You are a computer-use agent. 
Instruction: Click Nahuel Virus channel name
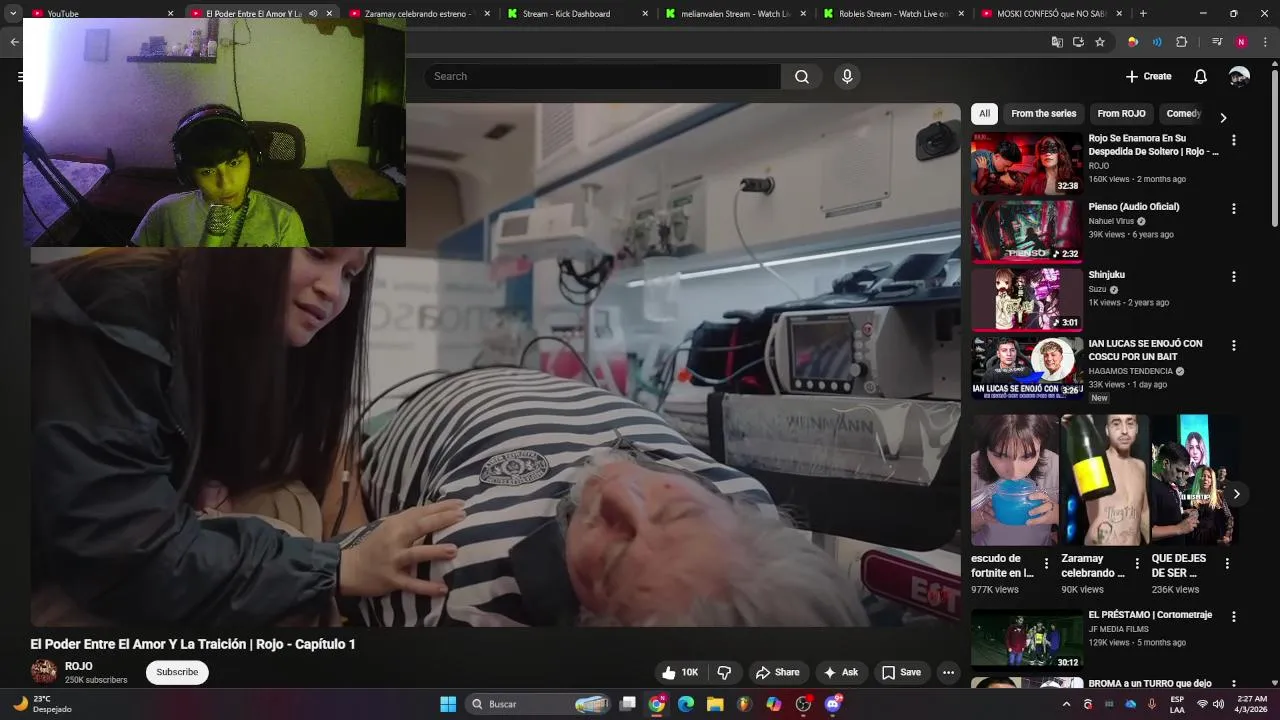click(1112, 221)
